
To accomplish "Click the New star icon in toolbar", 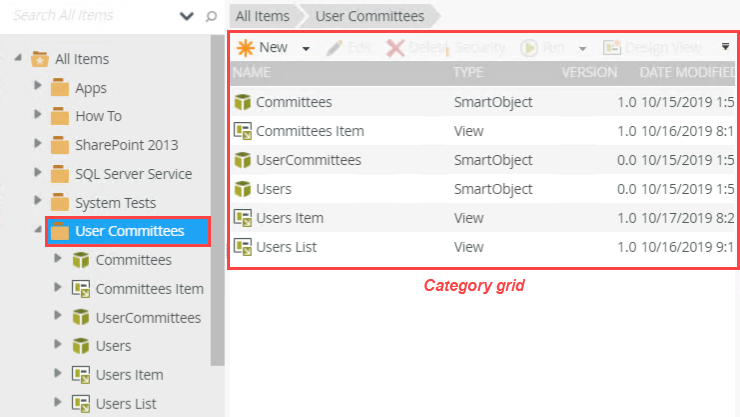I will [244, 47].
